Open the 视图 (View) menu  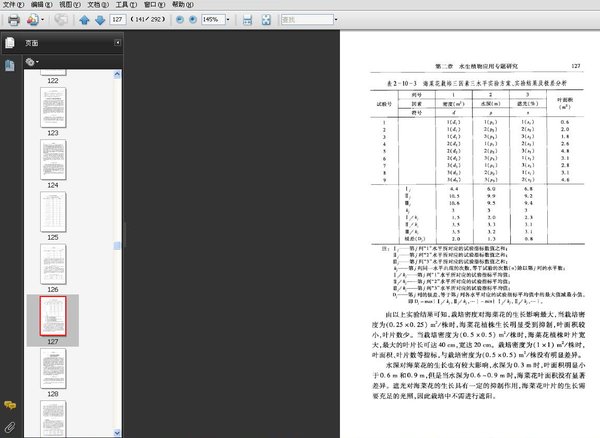[70, 5]
